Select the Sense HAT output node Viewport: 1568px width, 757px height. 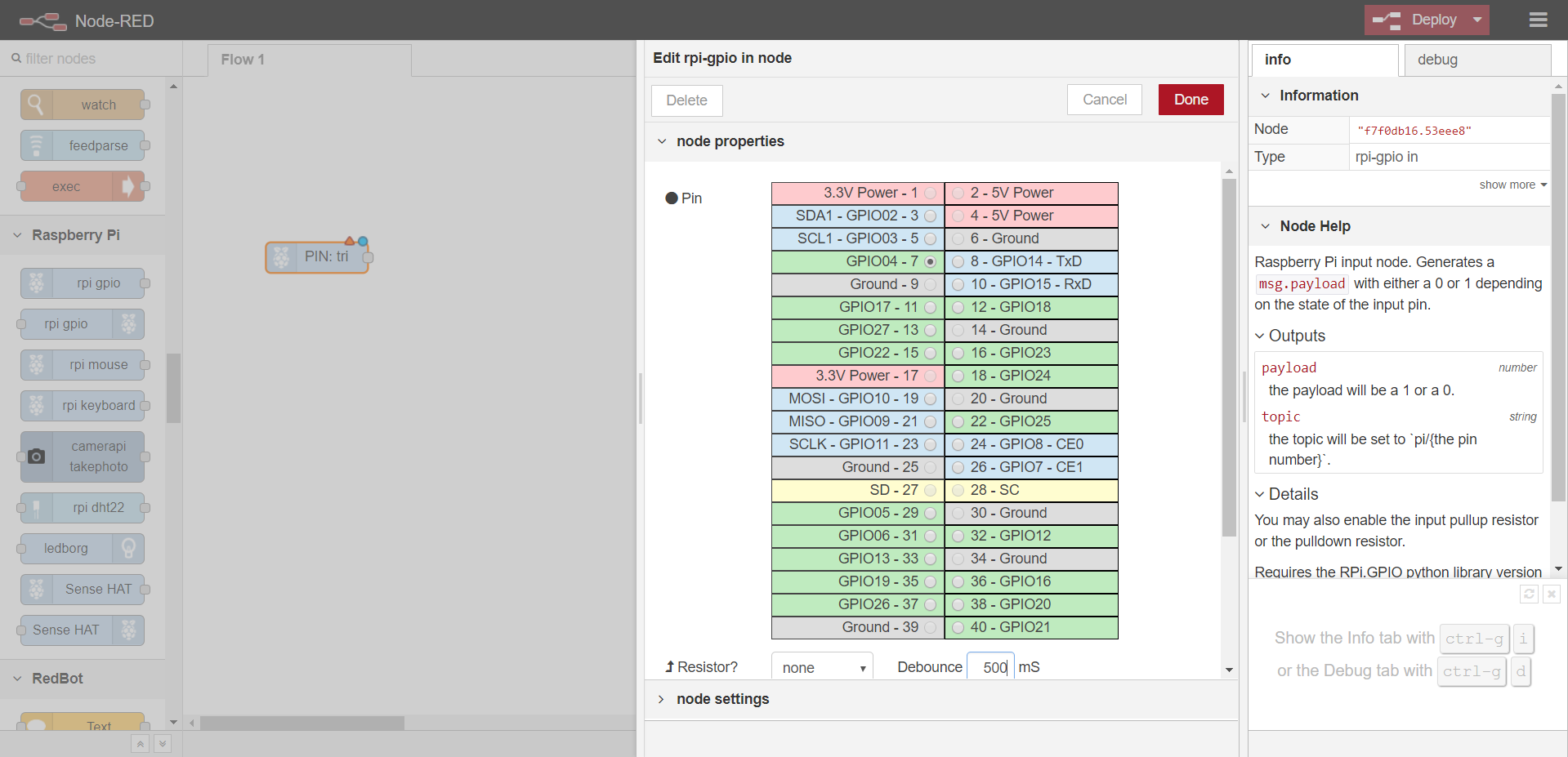pyautogui.click(x=83, y=630)
